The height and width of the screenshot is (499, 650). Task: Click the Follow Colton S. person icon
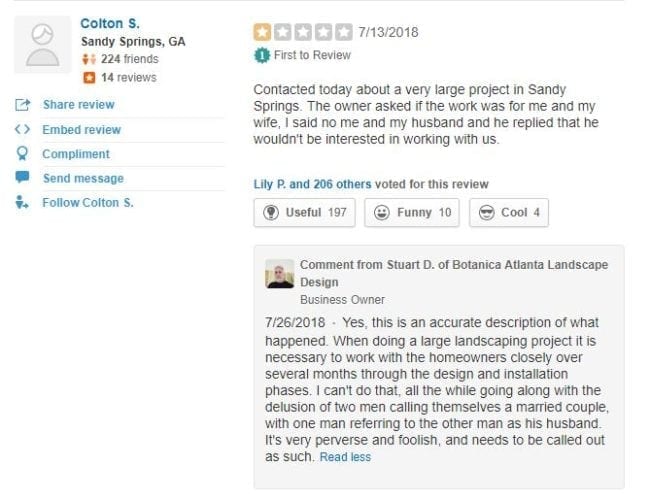pyautogui.click(x=22, y=203)
